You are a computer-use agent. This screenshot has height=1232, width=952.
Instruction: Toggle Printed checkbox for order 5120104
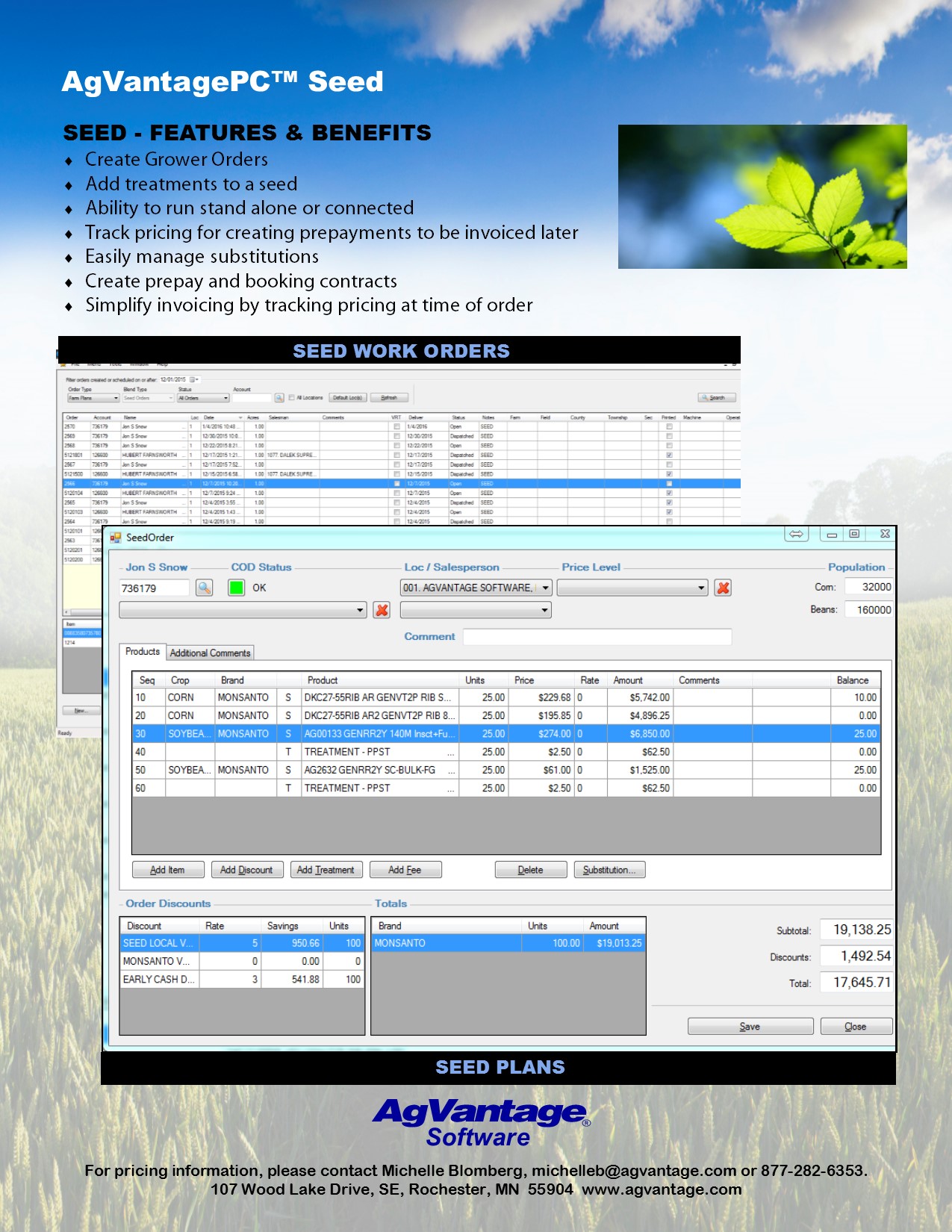pos(669,494)
